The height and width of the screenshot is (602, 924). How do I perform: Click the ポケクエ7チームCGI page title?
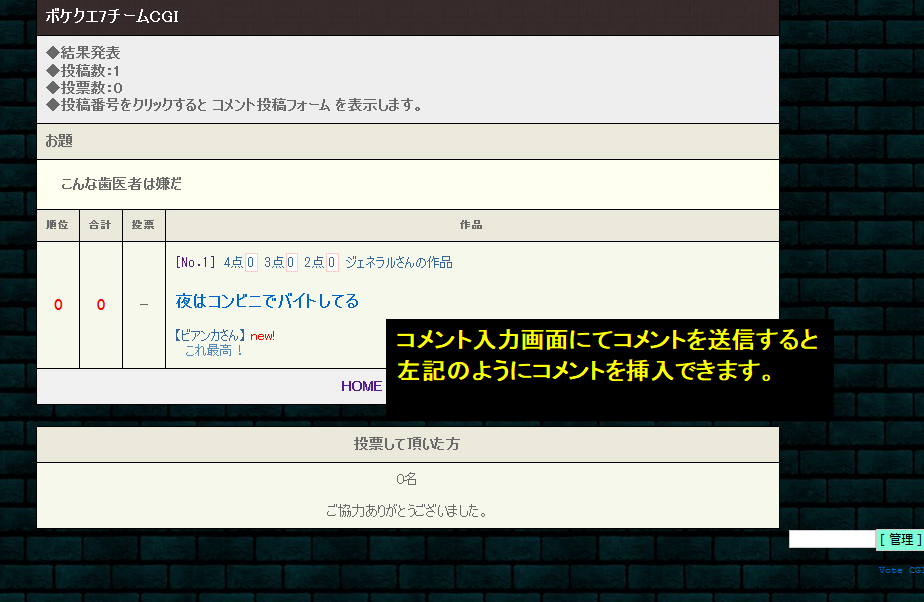tap(112, 17)
